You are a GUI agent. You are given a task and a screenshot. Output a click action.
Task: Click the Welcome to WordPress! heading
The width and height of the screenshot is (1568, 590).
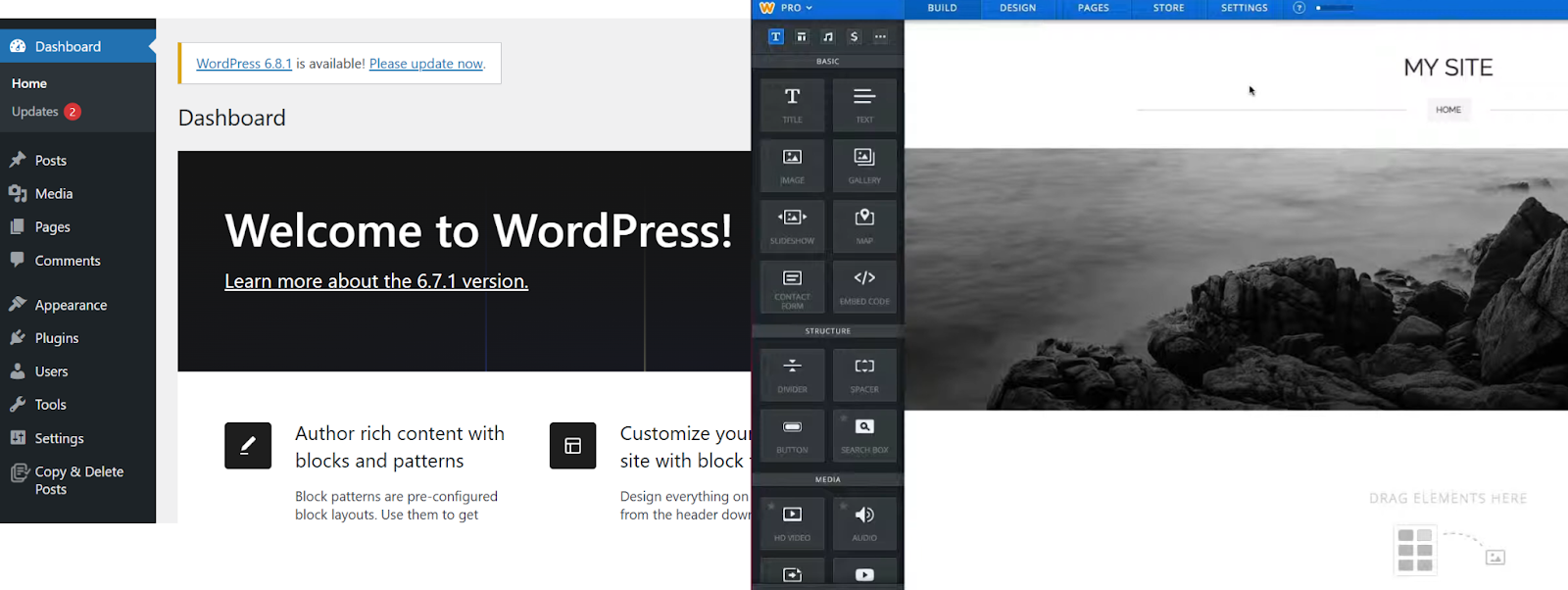[478, 231]
